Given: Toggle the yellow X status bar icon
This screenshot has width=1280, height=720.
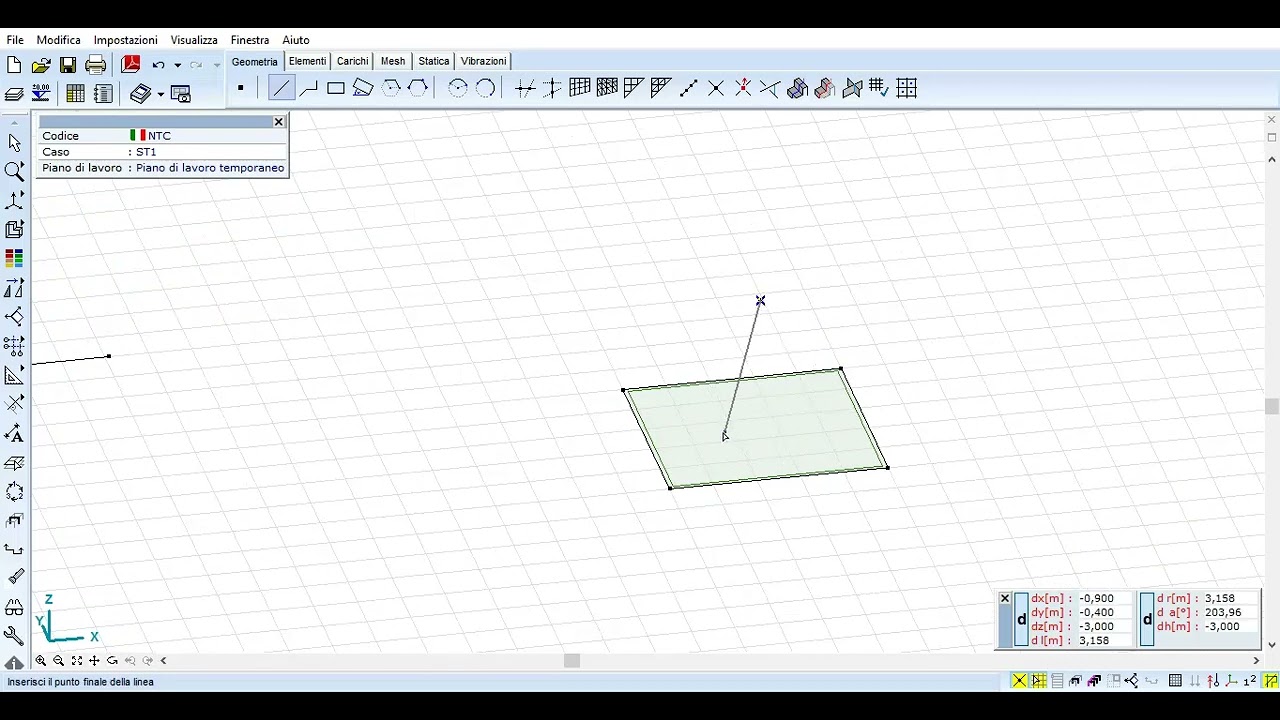Looking at the screenshot, I should coord(1019,681).
